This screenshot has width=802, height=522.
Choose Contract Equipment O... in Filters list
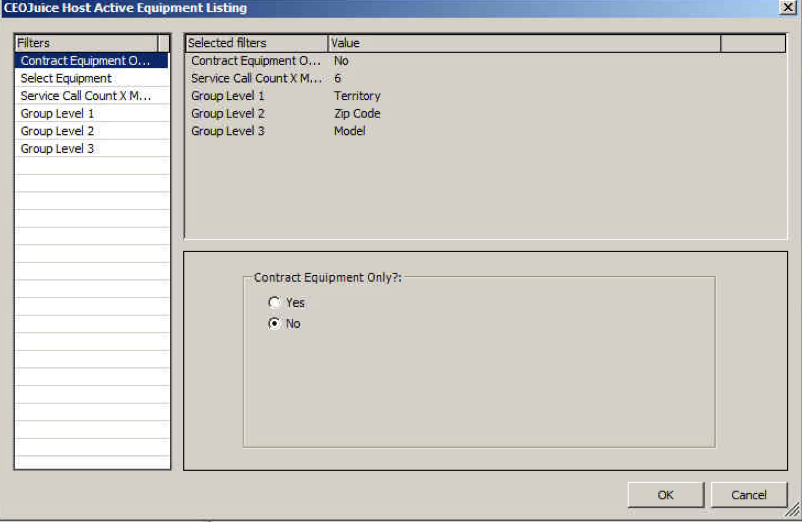click(x=92, y=60)
